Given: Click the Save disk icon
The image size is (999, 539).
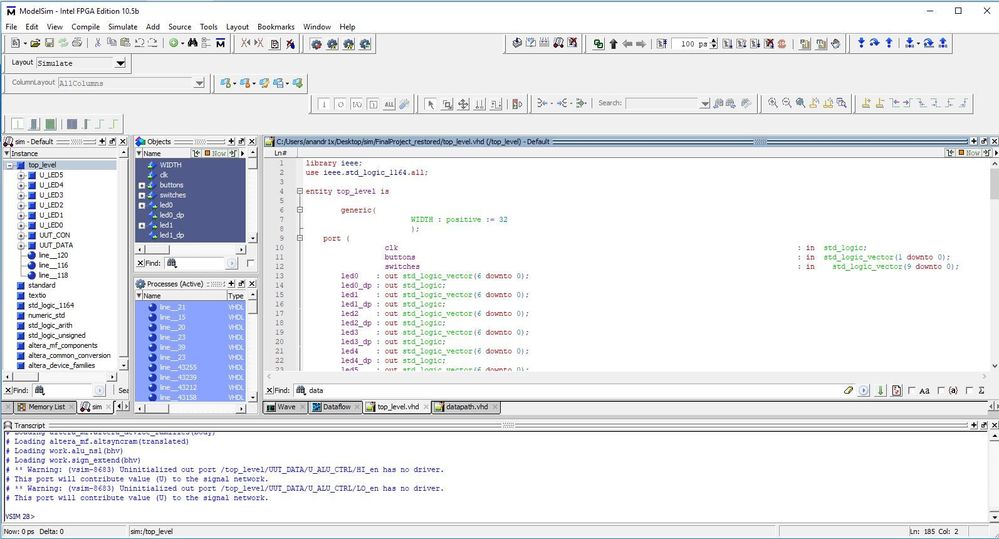Looking at the screenshot, I should [49, 43].
